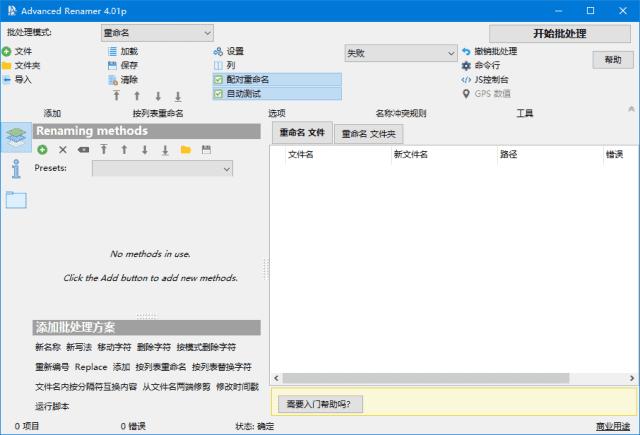The width and height of the screenshot is (640, 435).
Task: Collapse the ribbon with the double chevron
Action: [630, 106]
